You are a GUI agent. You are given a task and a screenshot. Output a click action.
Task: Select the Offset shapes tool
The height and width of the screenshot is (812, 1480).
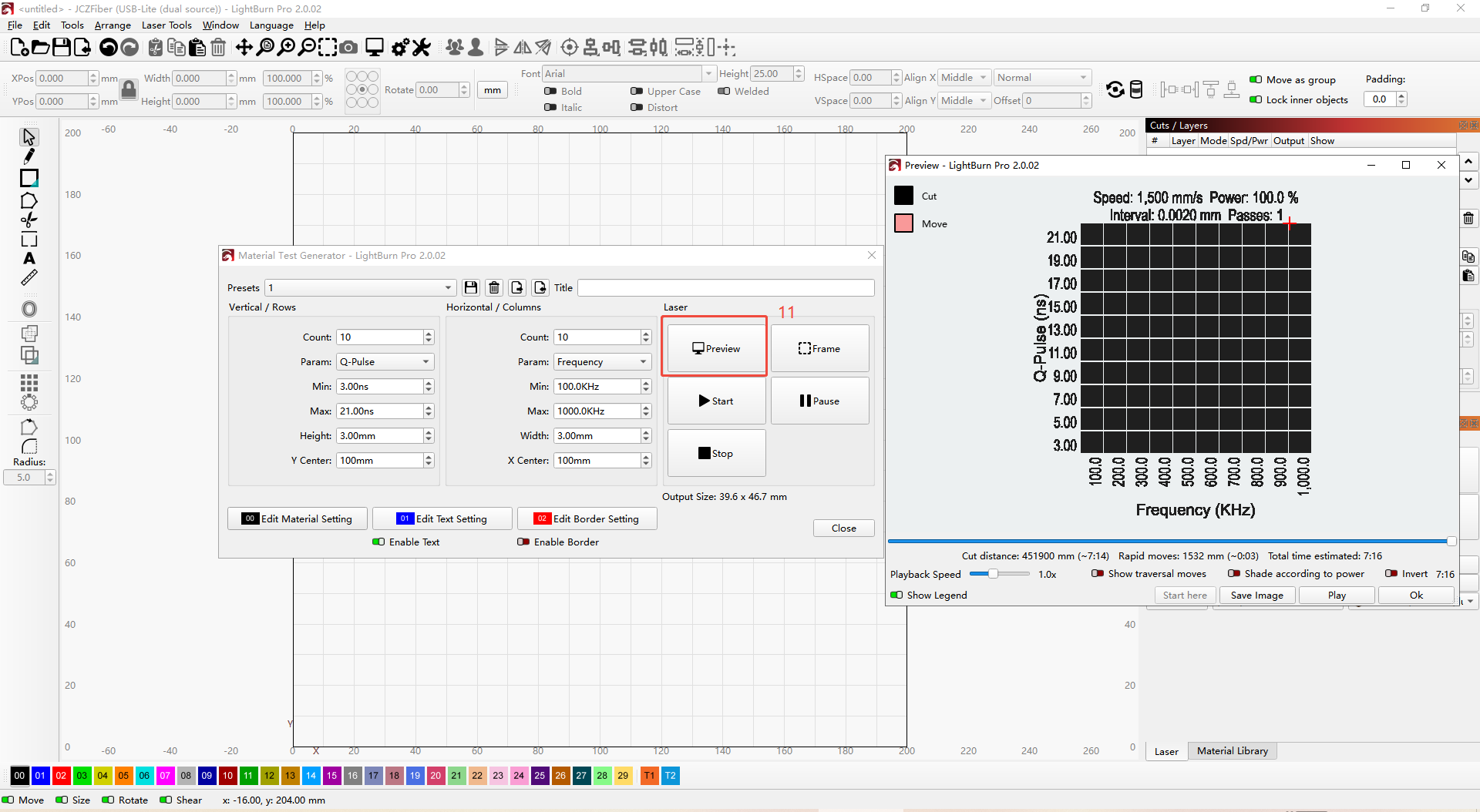click(29, 309)
